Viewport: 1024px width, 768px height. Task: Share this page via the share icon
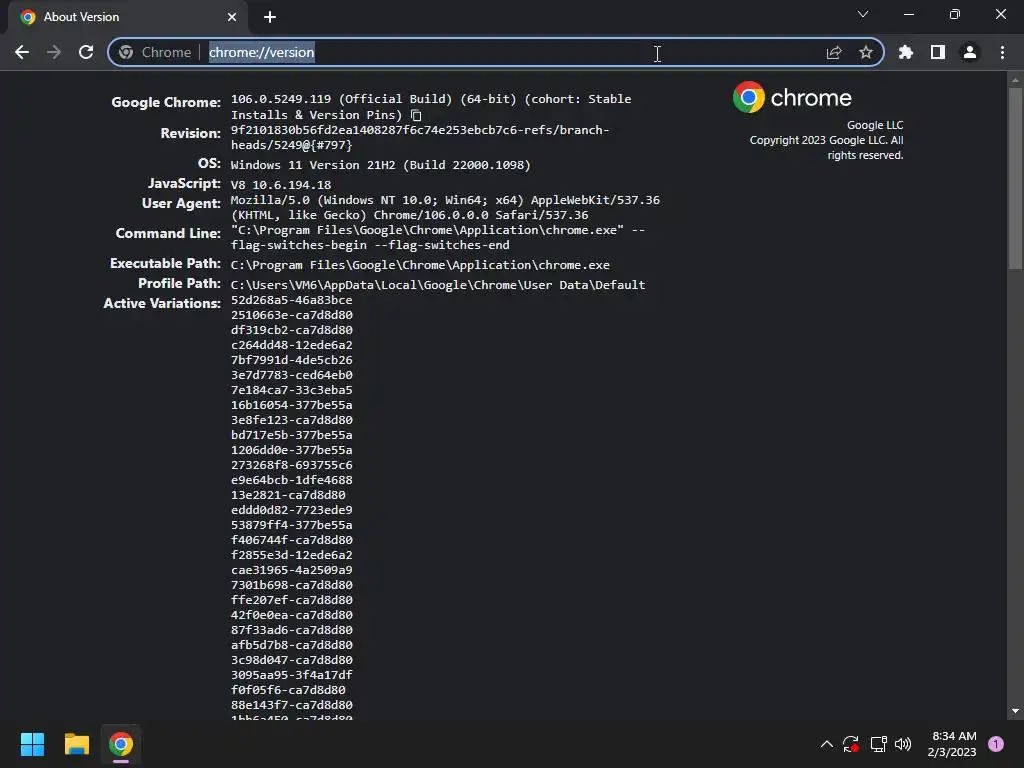(x=834, y=52)
